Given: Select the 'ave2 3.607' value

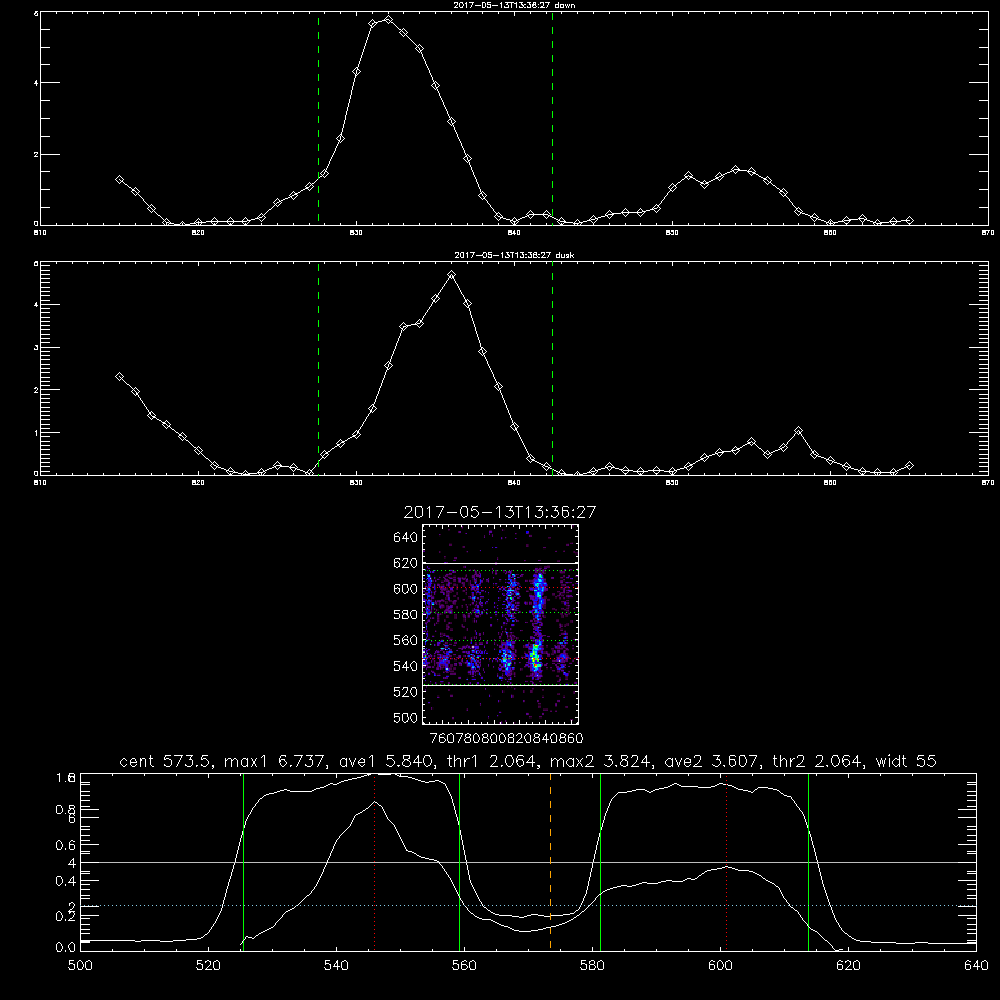Looking at the screenshot, I should pyautogui.click(x=712, y=761).
